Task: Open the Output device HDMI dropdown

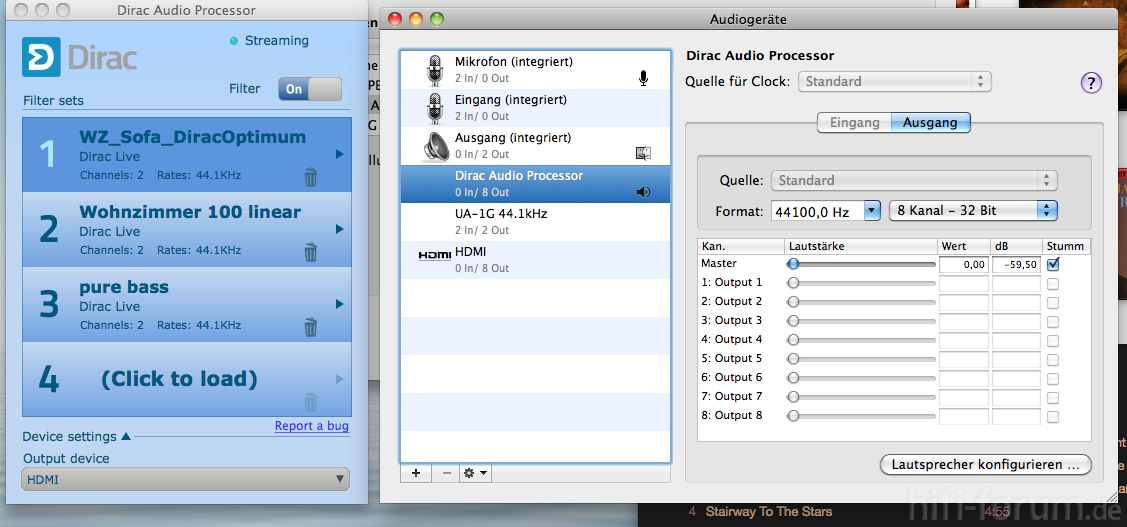Action: [x=185, y=479]
